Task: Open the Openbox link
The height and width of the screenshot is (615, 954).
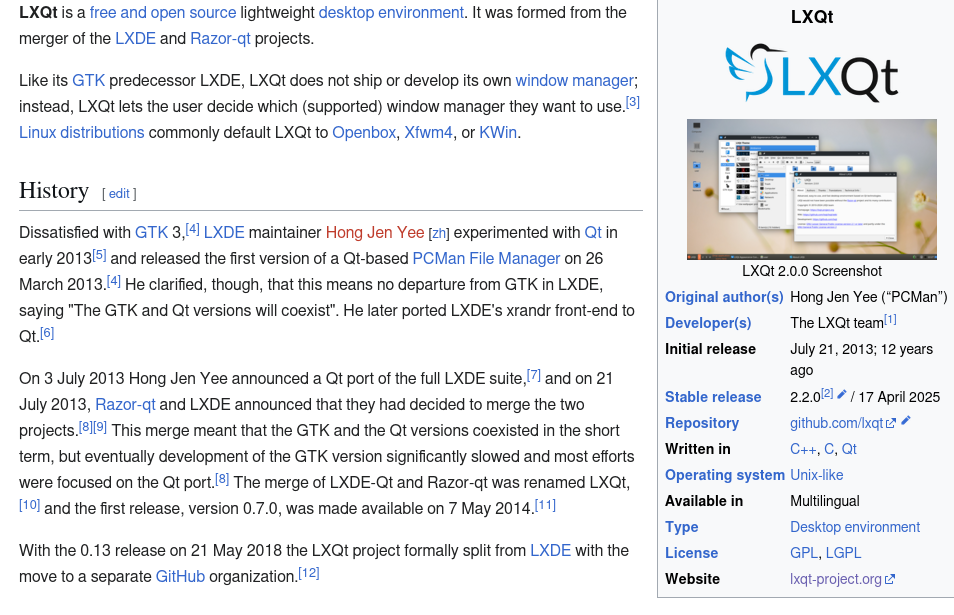Action: (364, 133)
